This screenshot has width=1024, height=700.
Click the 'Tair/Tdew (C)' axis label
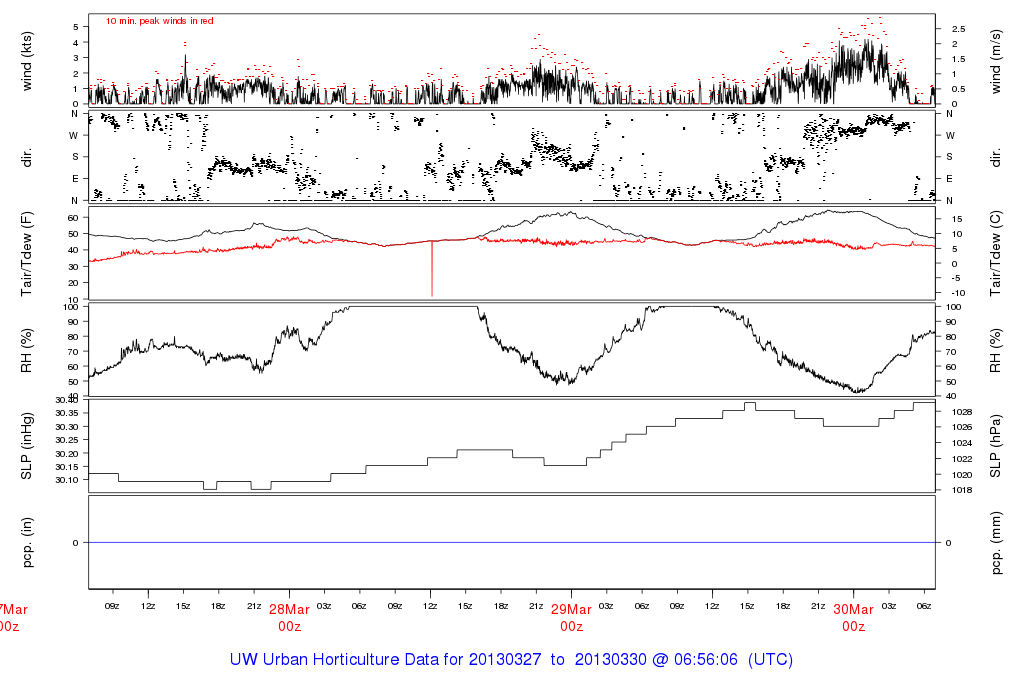tap(995, 253)
